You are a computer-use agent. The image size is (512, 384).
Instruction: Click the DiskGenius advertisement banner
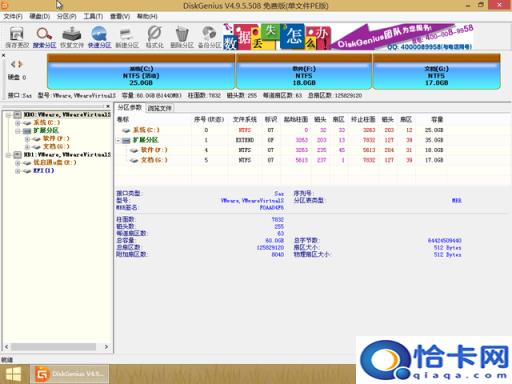(349, 37)
